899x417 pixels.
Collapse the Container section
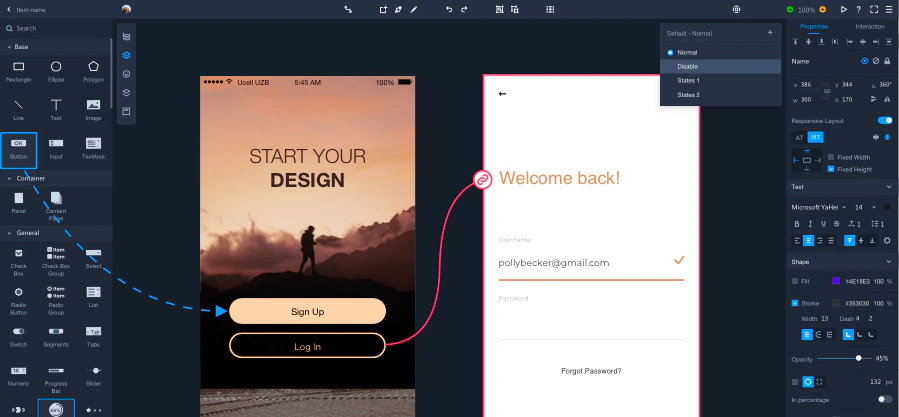click(x=9, y=178)
